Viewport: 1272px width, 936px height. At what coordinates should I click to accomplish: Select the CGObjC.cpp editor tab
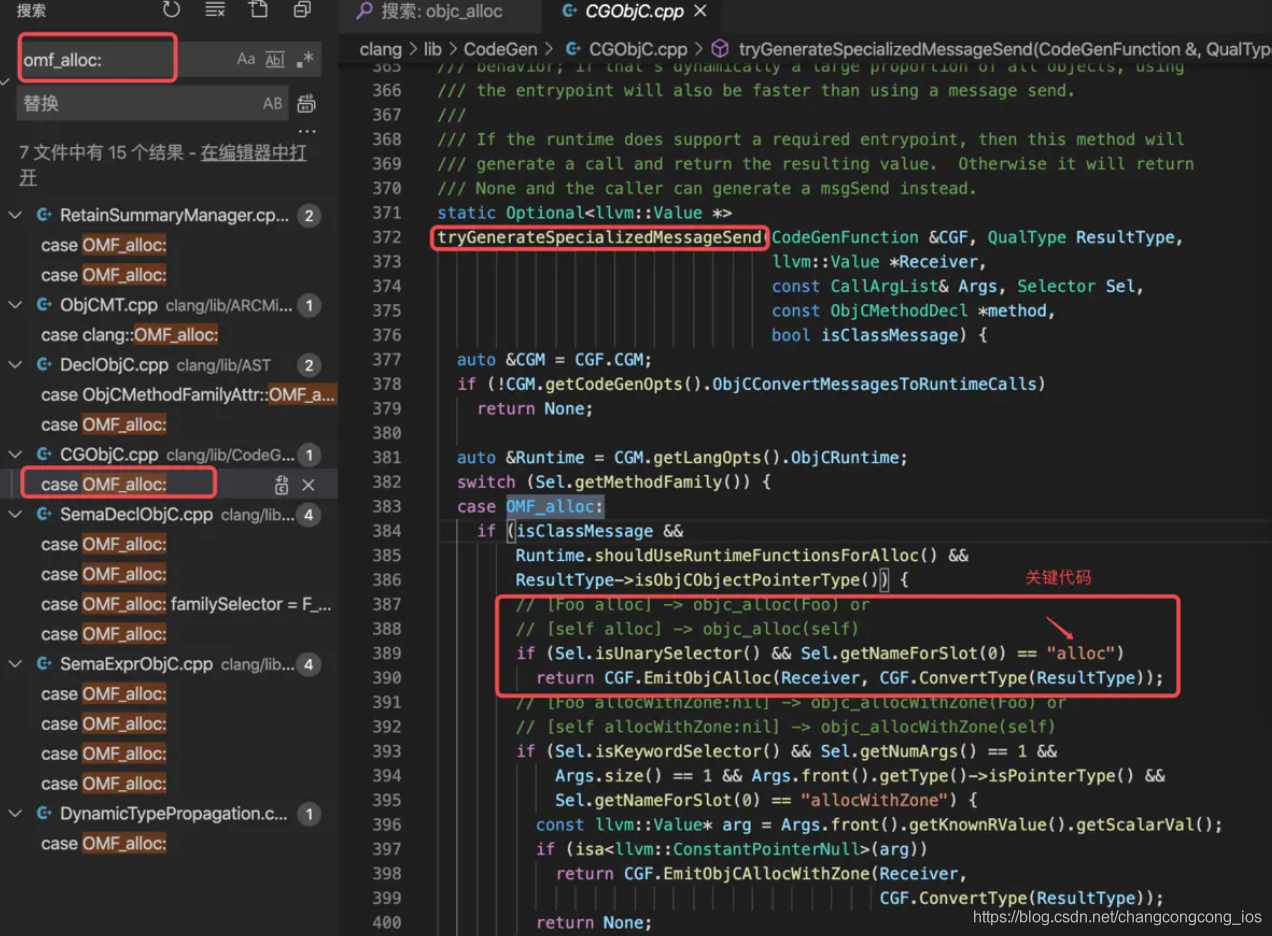(634, 12)
